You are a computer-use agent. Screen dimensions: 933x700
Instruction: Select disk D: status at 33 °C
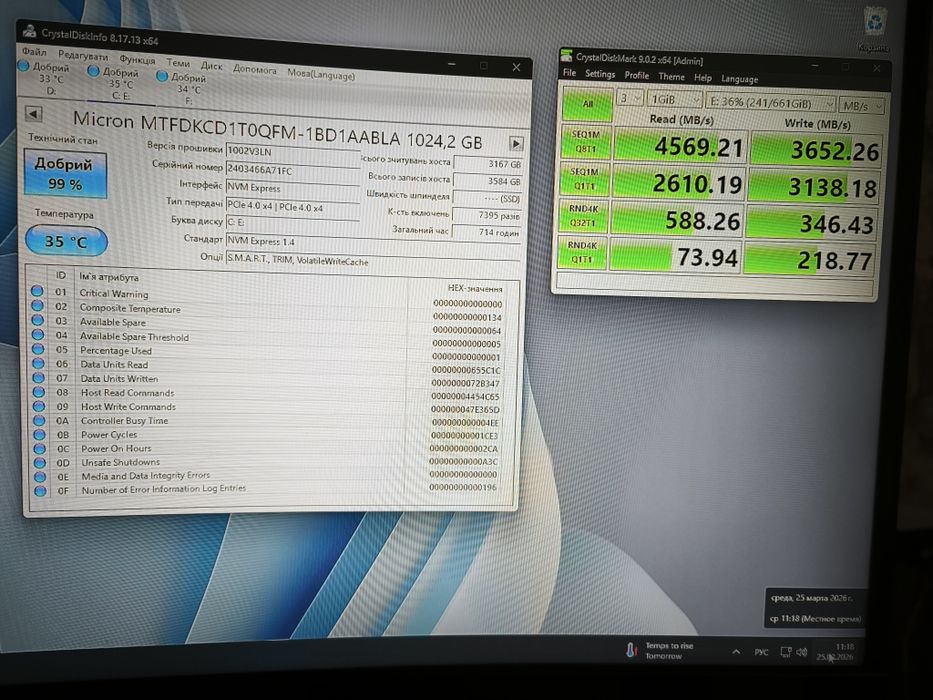click(x=44, y=78)
